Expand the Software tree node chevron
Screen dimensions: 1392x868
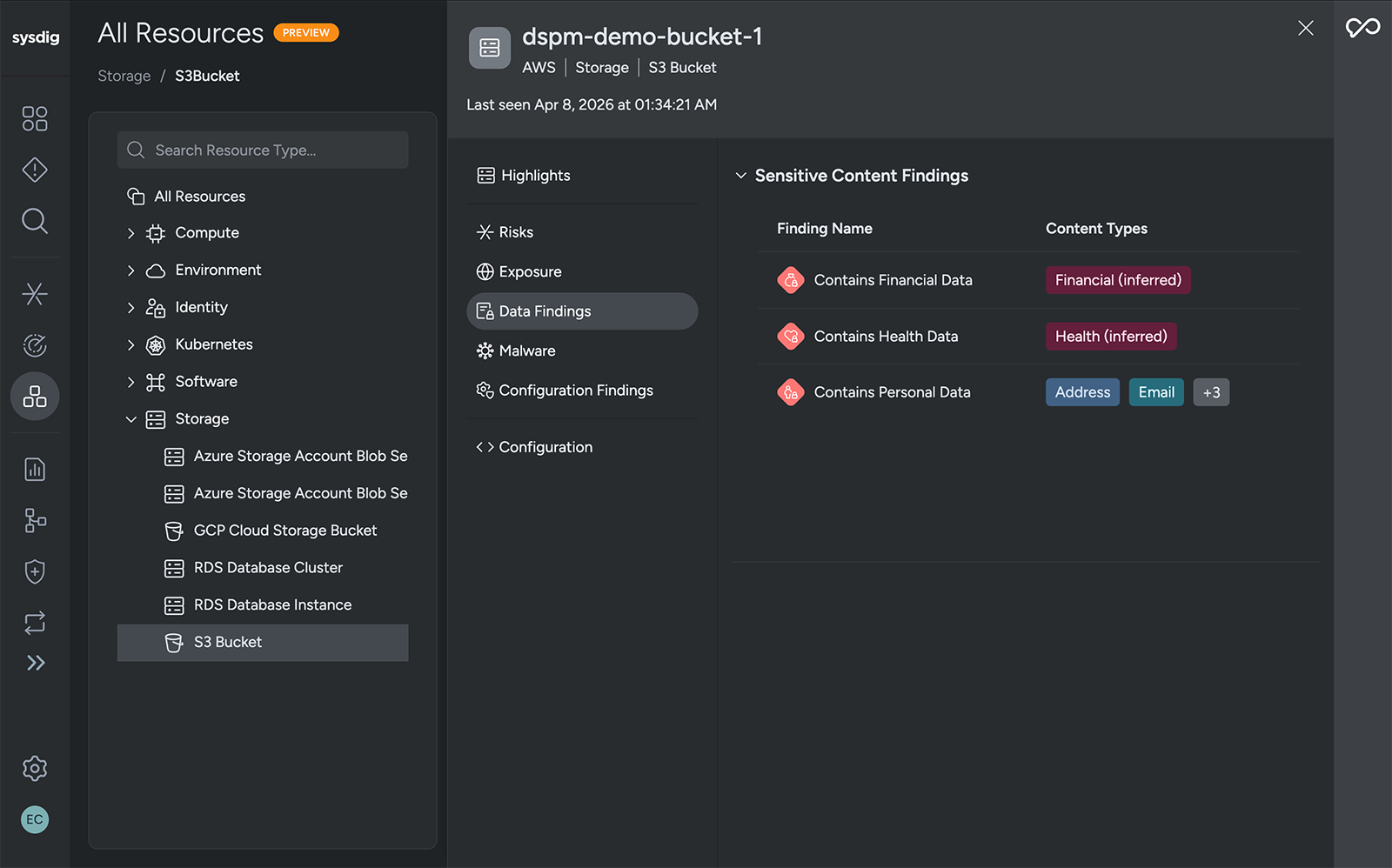[131, 382]
